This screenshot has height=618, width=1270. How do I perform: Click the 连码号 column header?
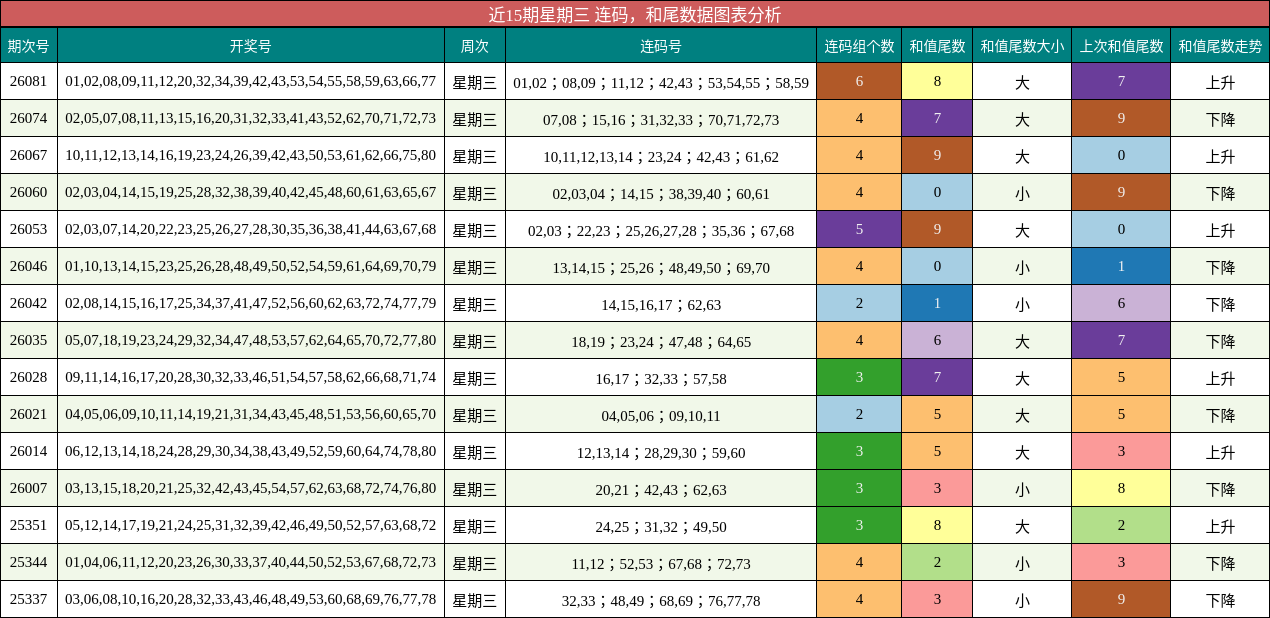tap(660, 45)
